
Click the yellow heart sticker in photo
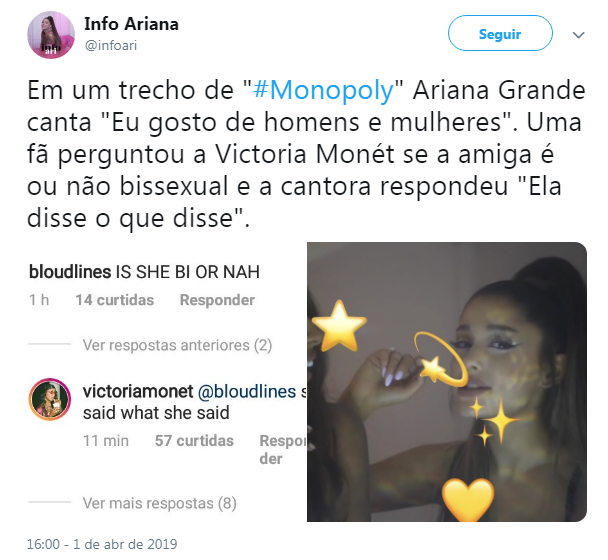click(468, 500)
